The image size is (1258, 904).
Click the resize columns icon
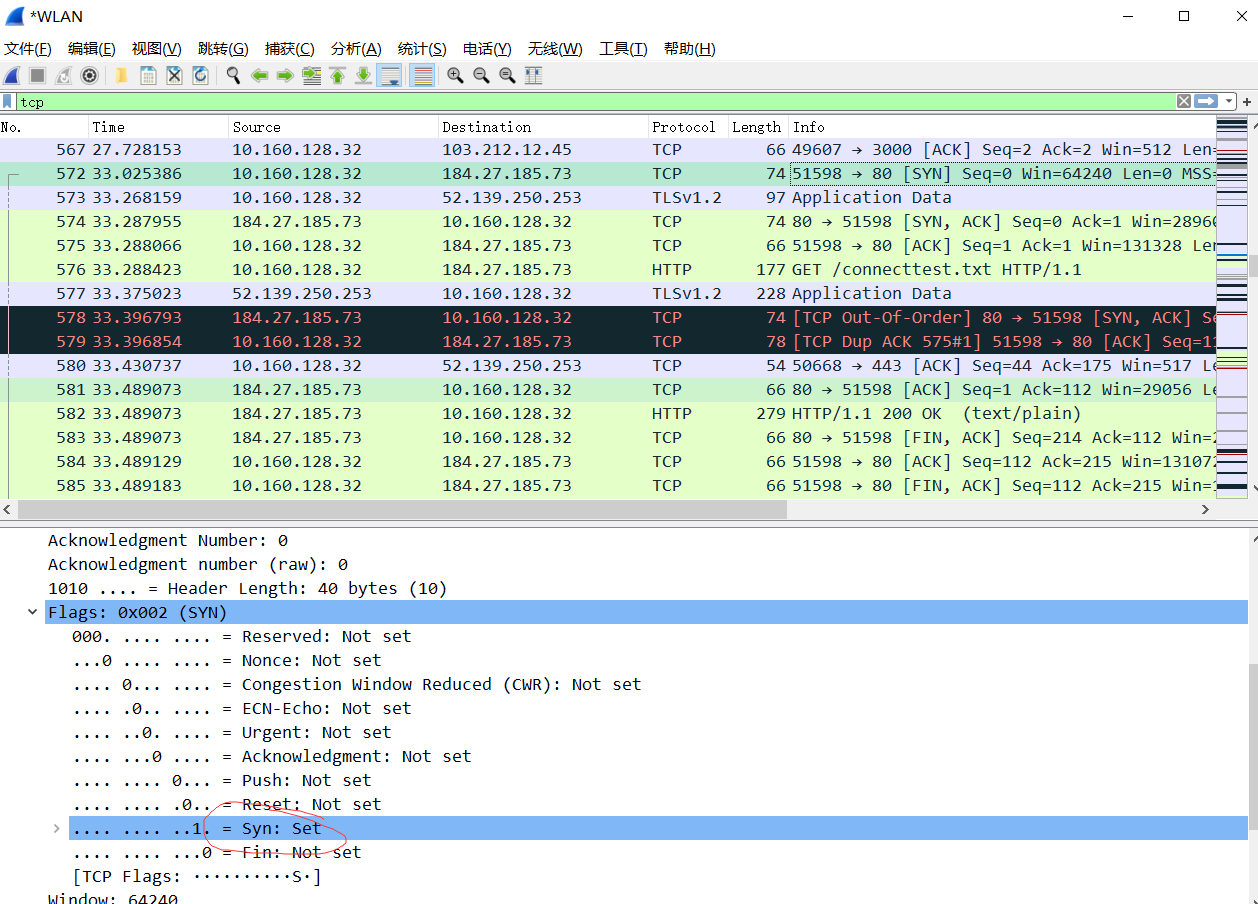[533, 75]
